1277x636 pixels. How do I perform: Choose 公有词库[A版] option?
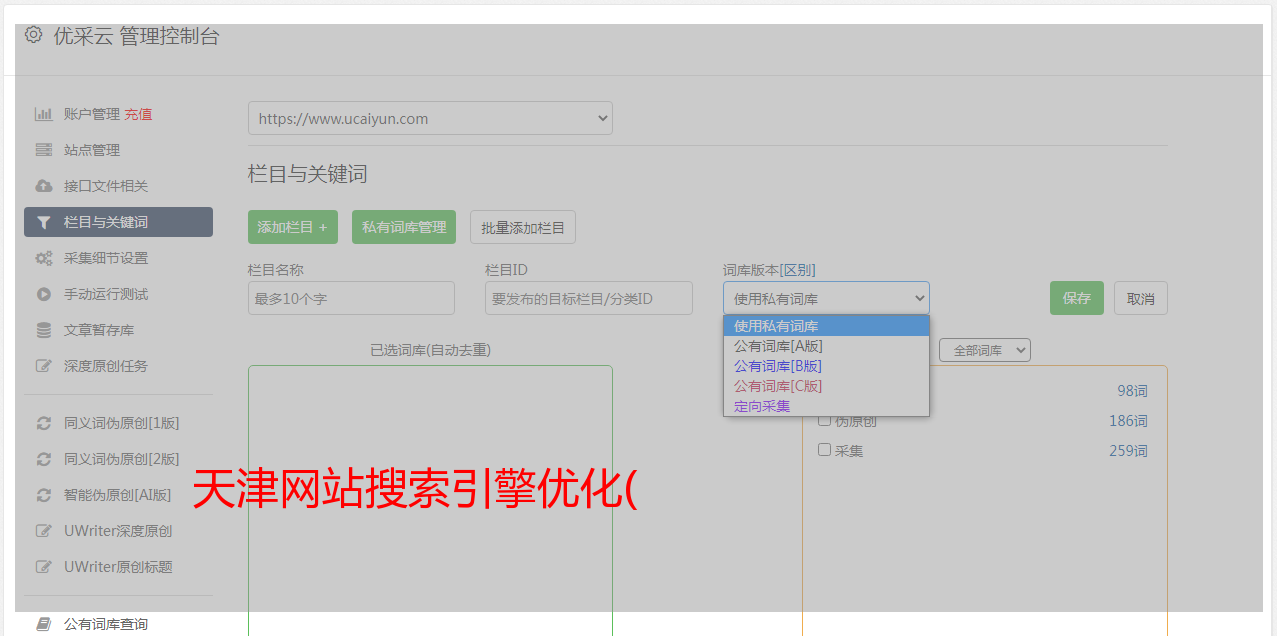coord(826,346)
